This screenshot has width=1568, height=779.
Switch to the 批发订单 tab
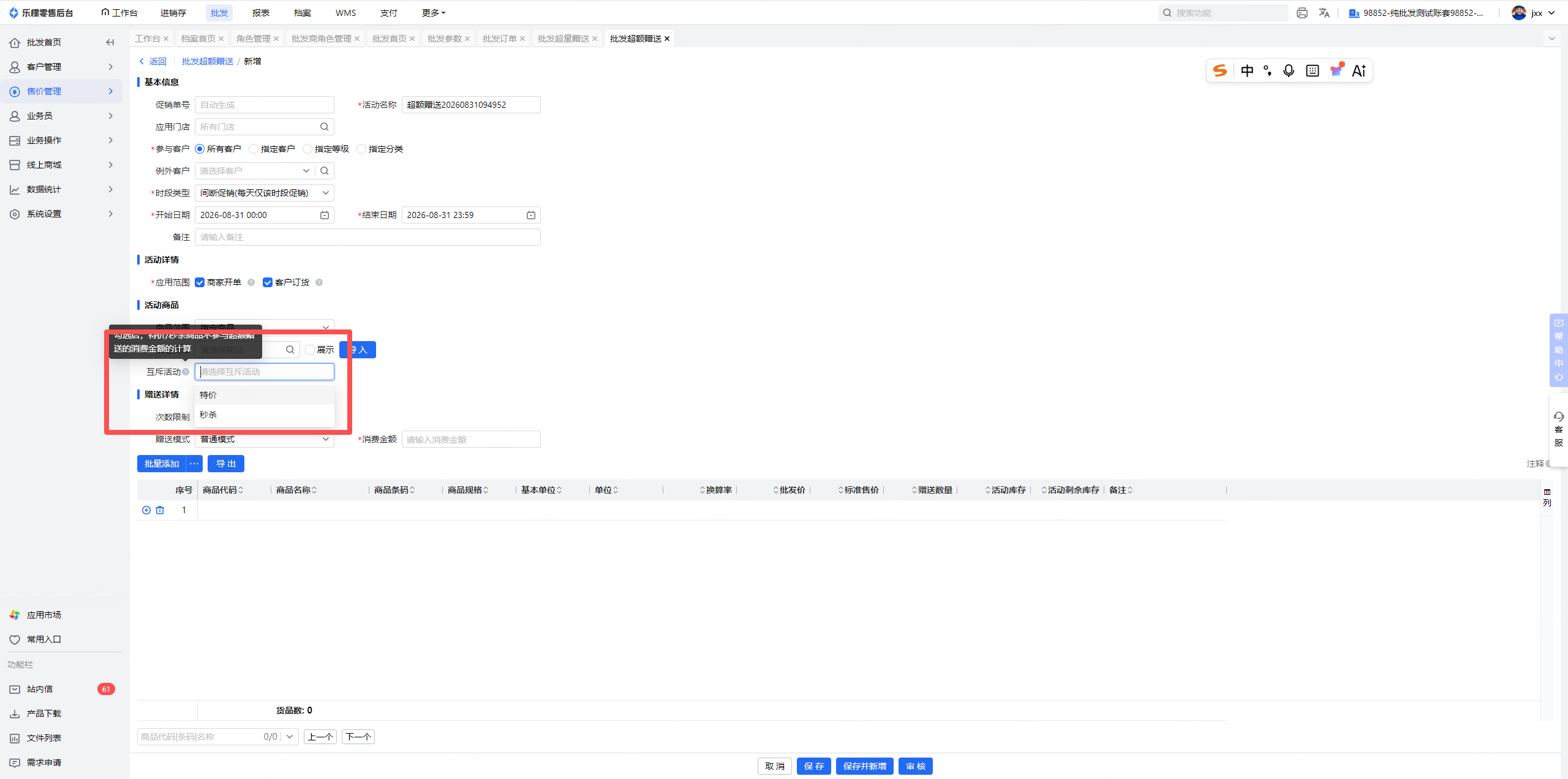(500, 39)
